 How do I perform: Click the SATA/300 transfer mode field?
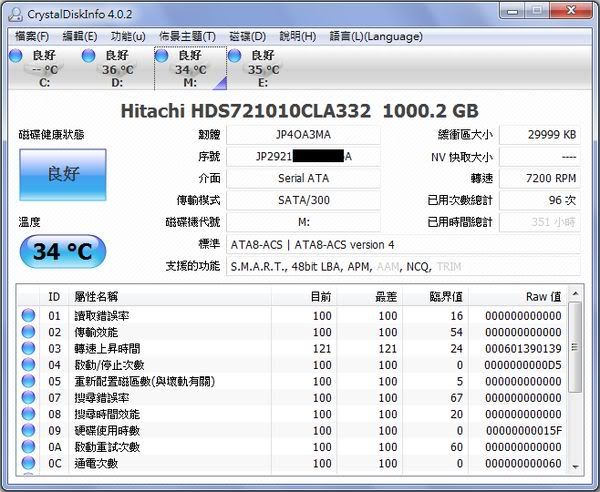pos(303,200)
